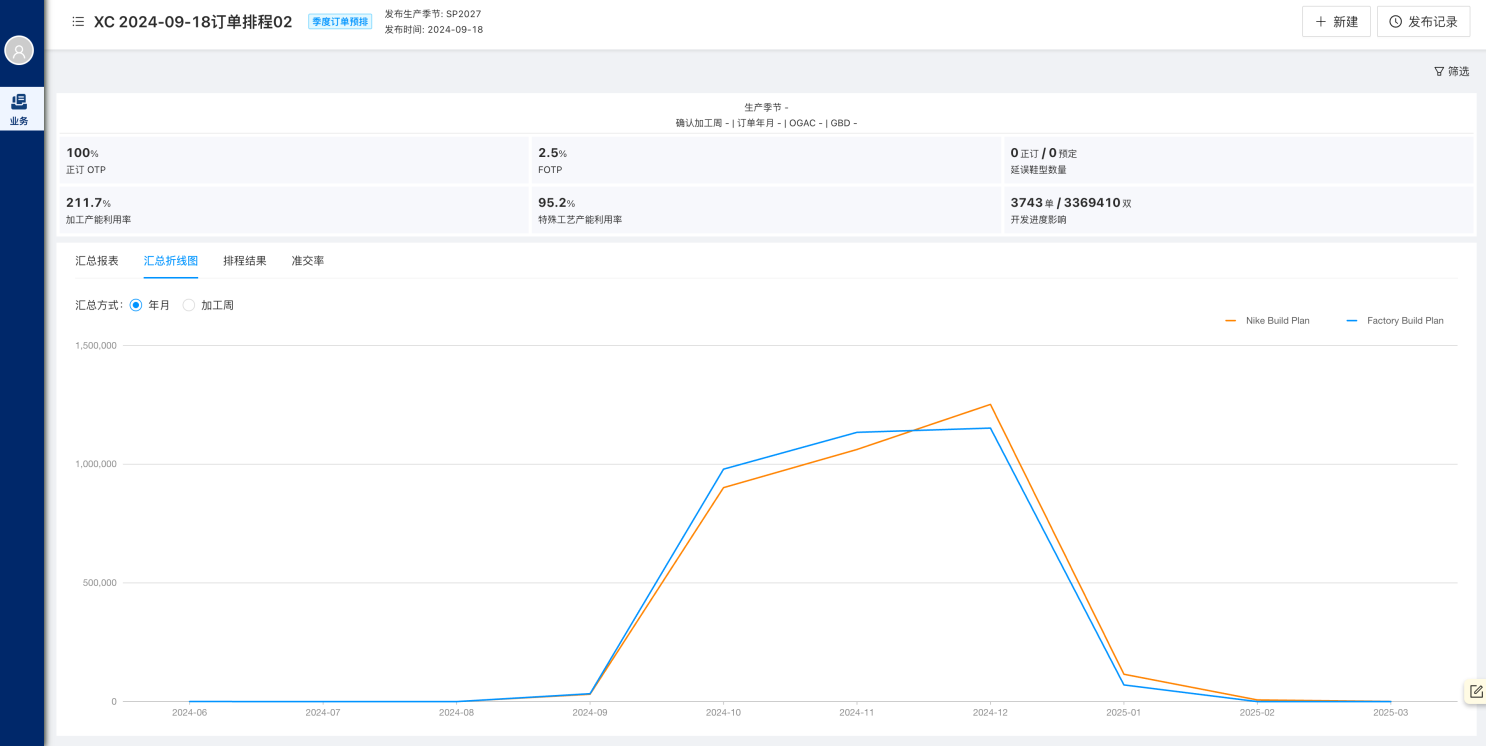Open the 业务 sidebar module

[20, 109]
